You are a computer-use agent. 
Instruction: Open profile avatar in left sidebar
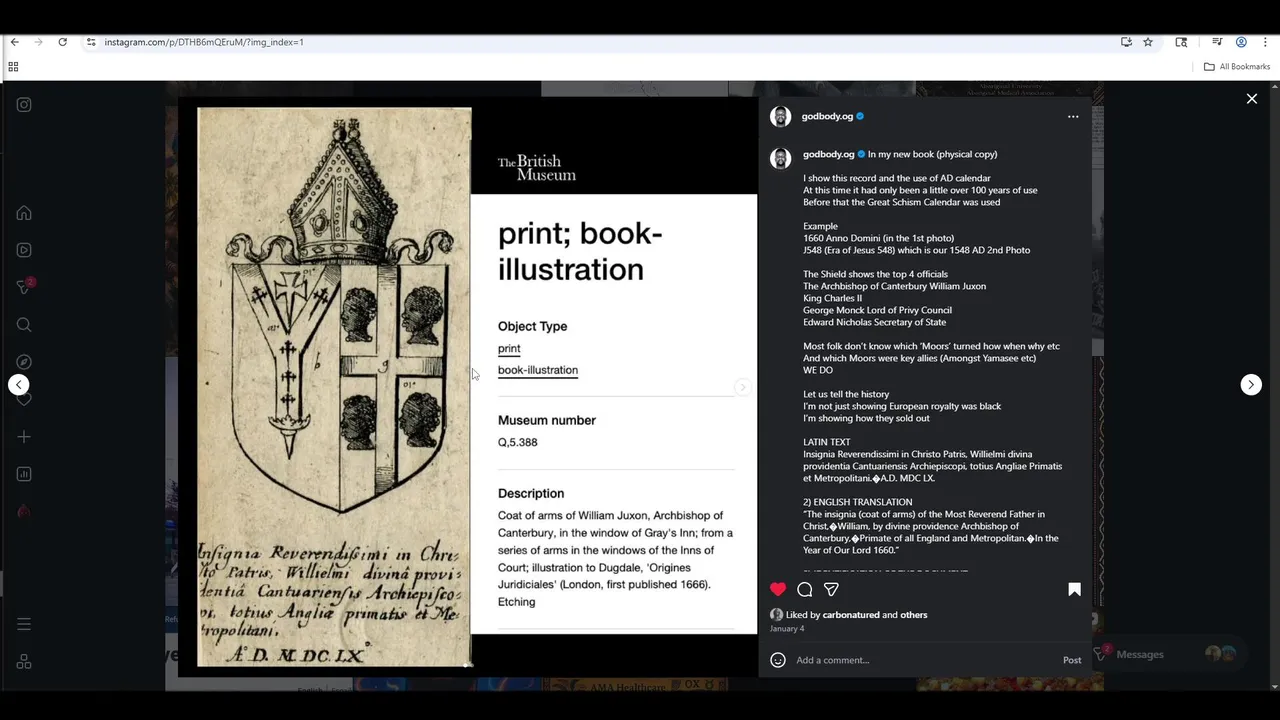[24, 511]
